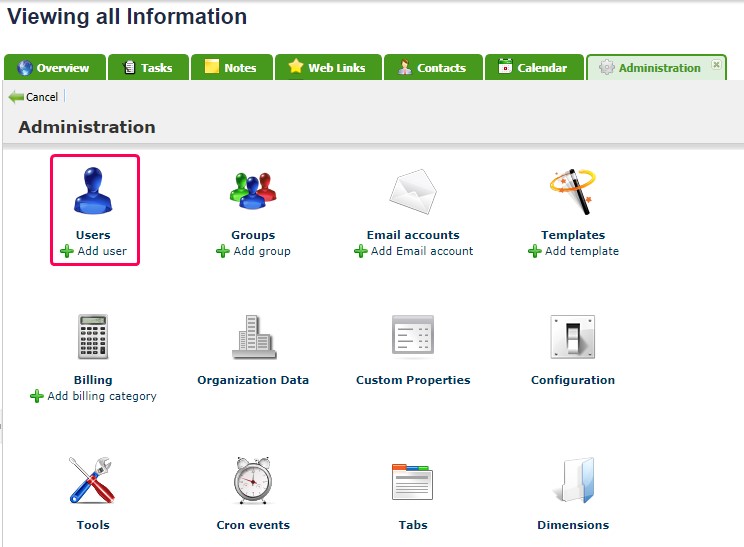Screen dimensions: 744x547
Task: Click the Add user link
Action: [x=102, y=251]
